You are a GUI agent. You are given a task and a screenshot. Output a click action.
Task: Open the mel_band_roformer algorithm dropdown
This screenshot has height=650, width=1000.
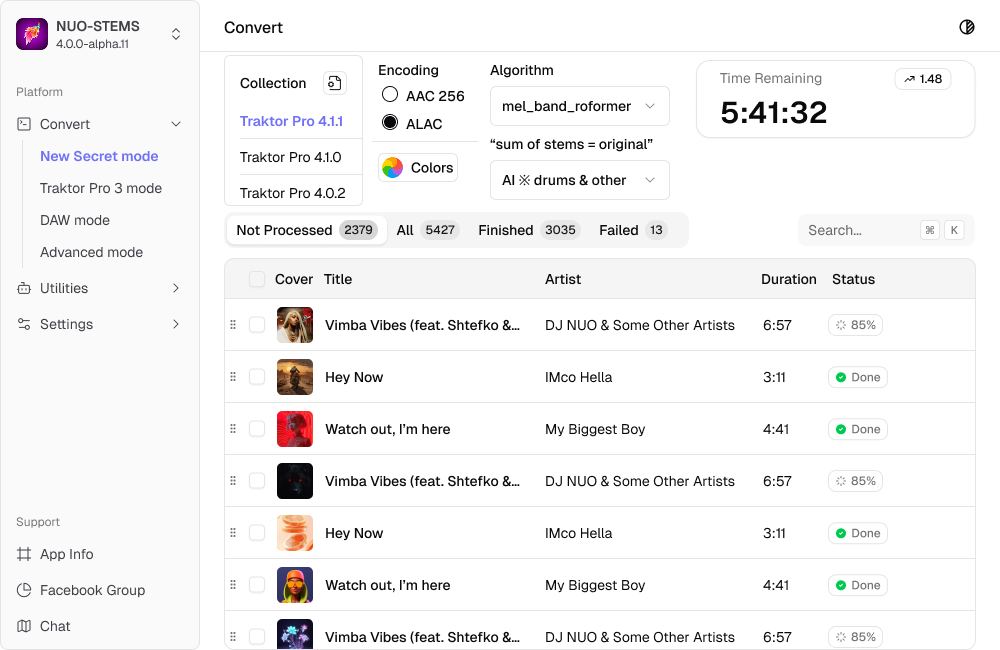(x=579, y=106)
